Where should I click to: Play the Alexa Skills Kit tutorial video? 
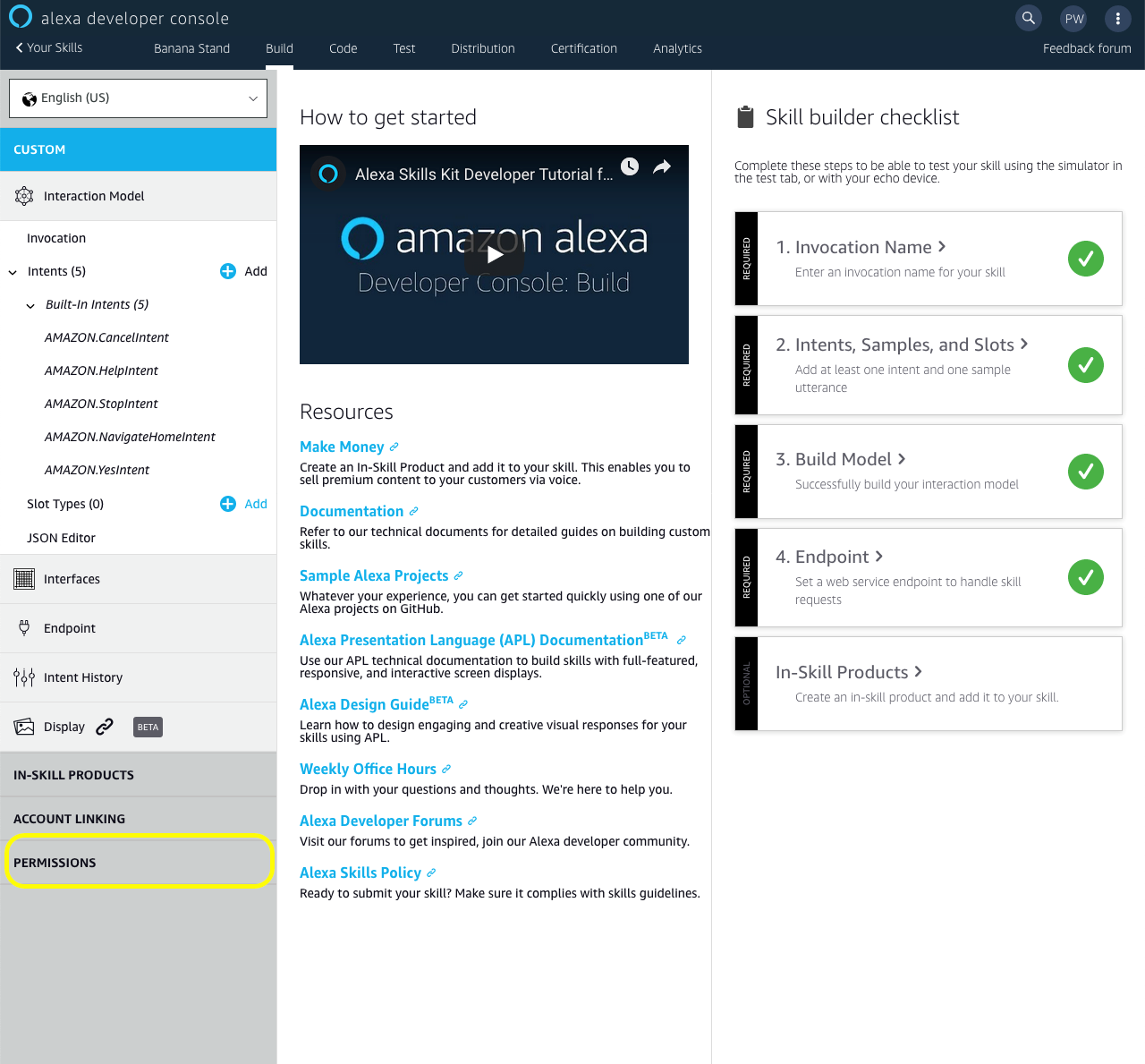[494, 255]
